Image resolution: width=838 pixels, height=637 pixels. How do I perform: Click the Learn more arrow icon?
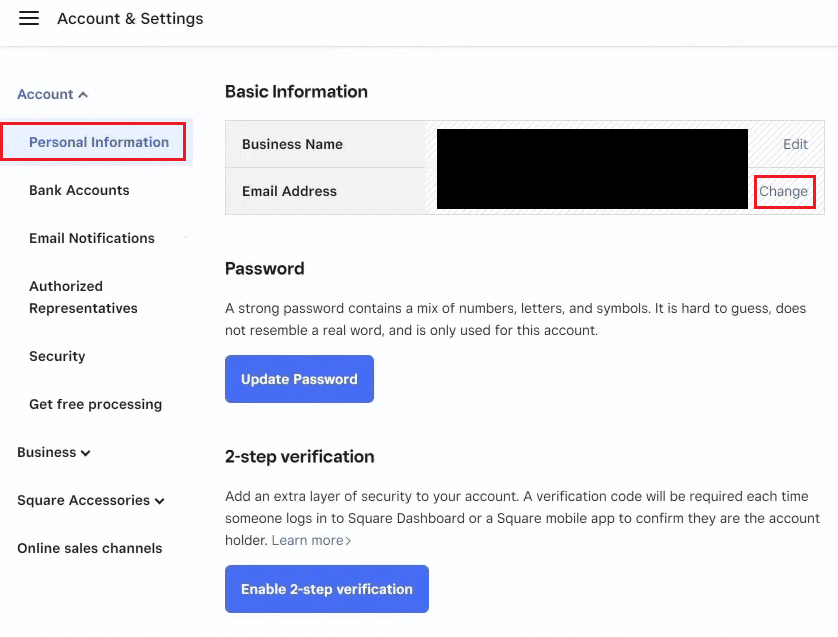pos(348,541)
